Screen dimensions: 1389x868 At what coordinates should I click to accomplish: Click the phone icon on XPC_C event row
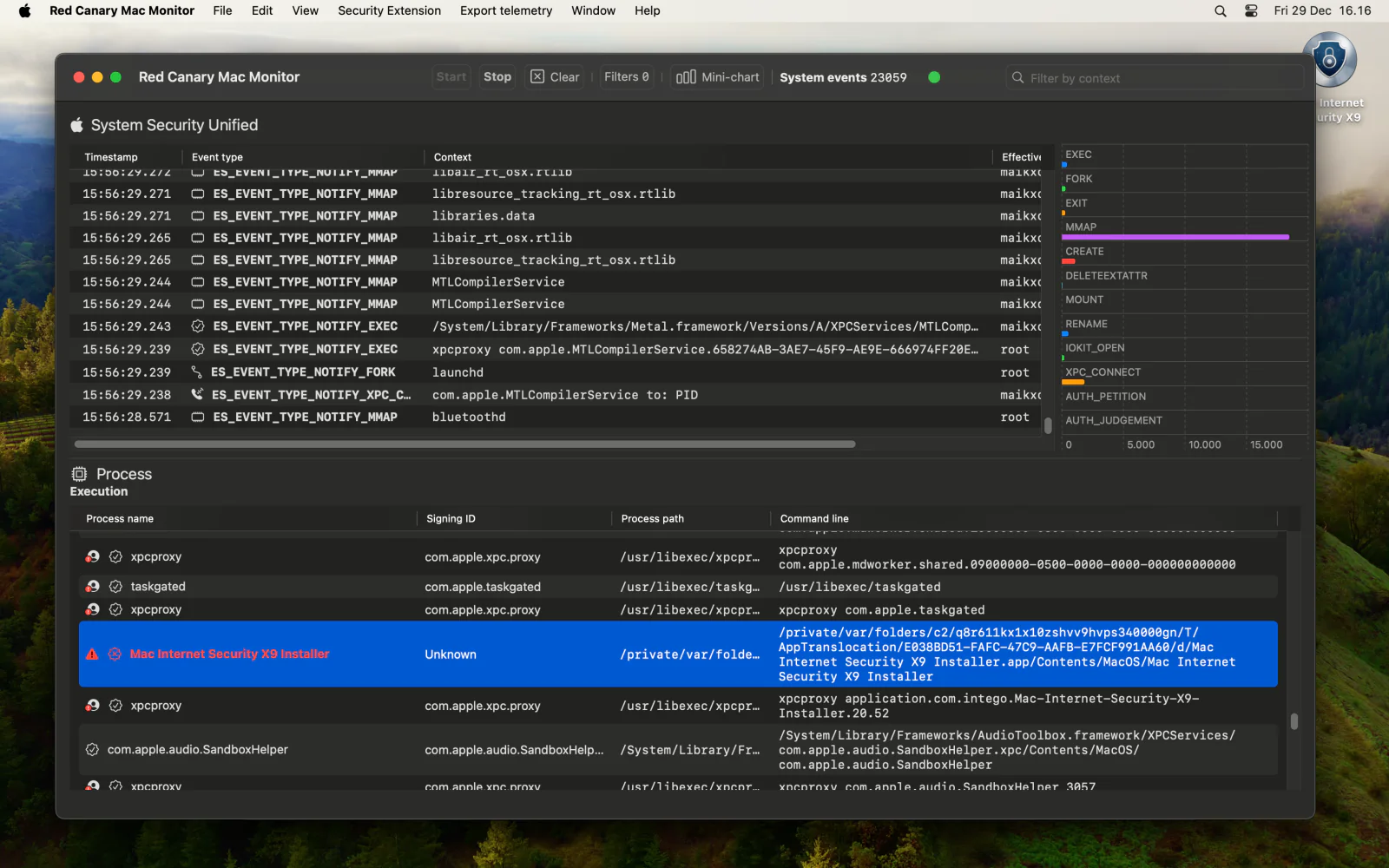(x=197, y=395)
